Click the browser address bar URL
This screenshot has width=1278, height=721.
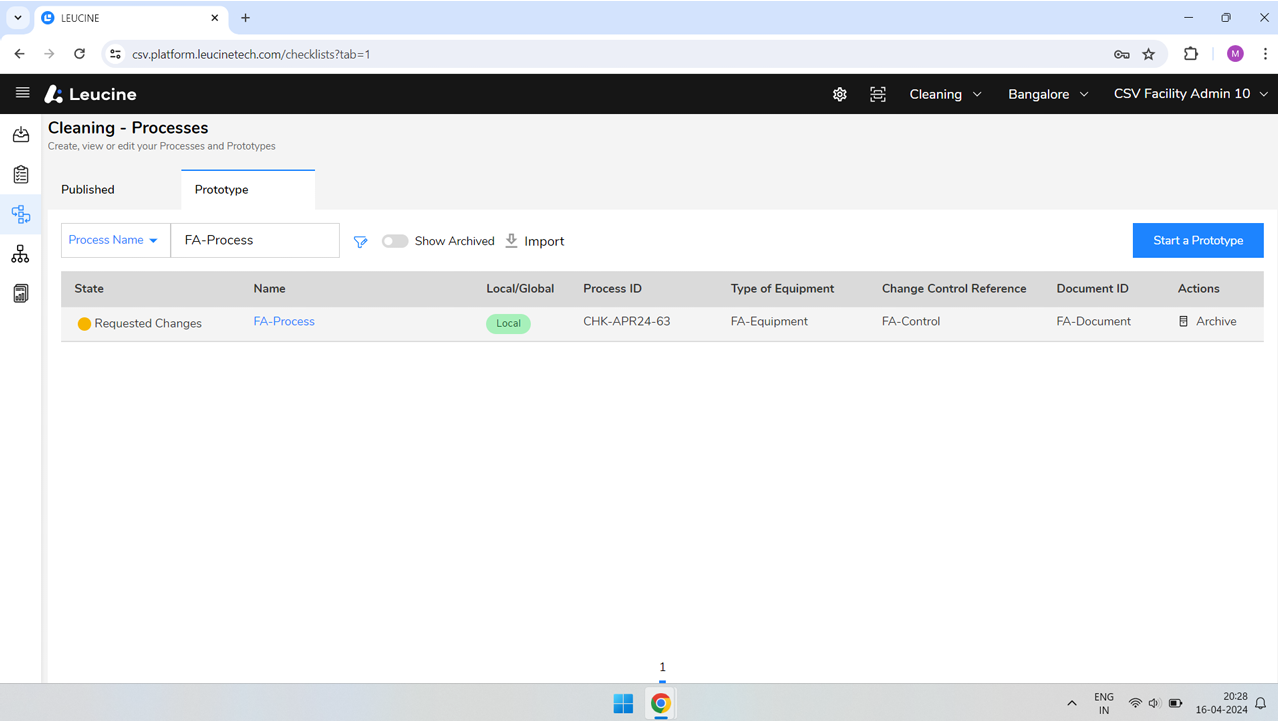[x=251, y=54]
